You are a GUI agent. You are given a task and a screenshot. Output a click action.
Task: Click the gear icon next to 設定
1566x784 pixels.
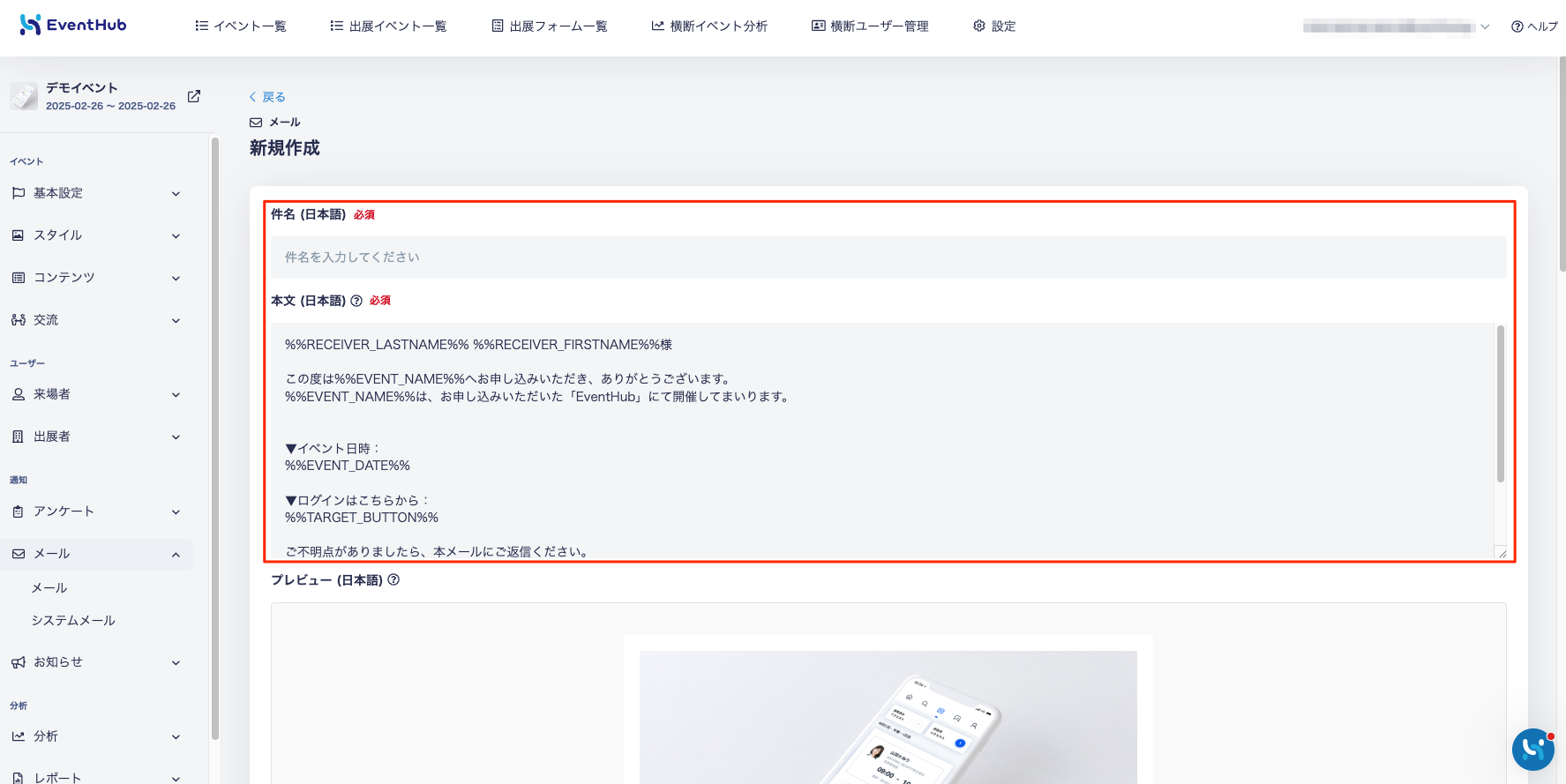click(979, 26)
